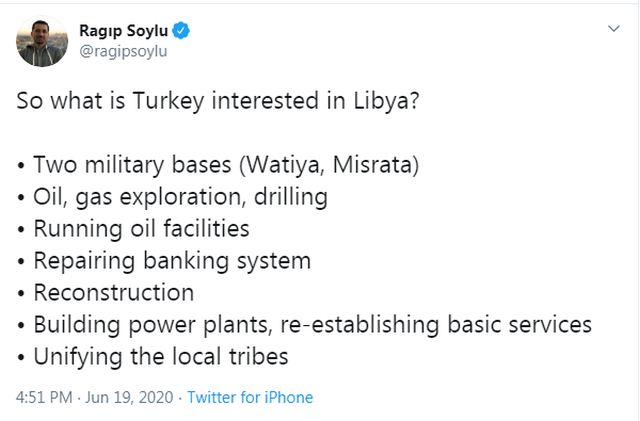Click the "Building power plants" bullet line

pyautogui.click(x=305, y=325)
